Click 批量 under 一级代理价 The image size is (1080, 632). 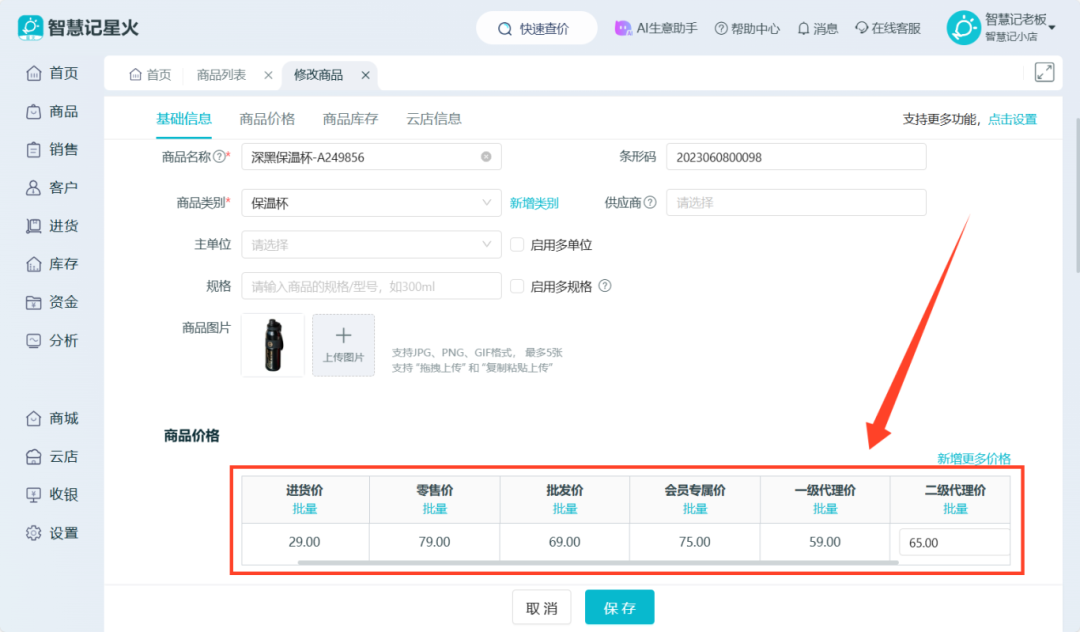point(825,509)
